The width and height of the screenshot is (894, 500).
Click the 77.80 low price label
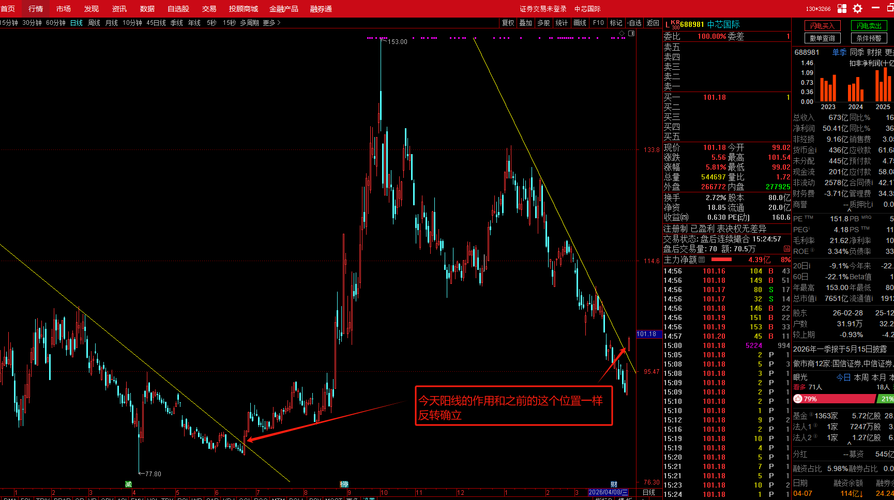(x=152, y=474)
